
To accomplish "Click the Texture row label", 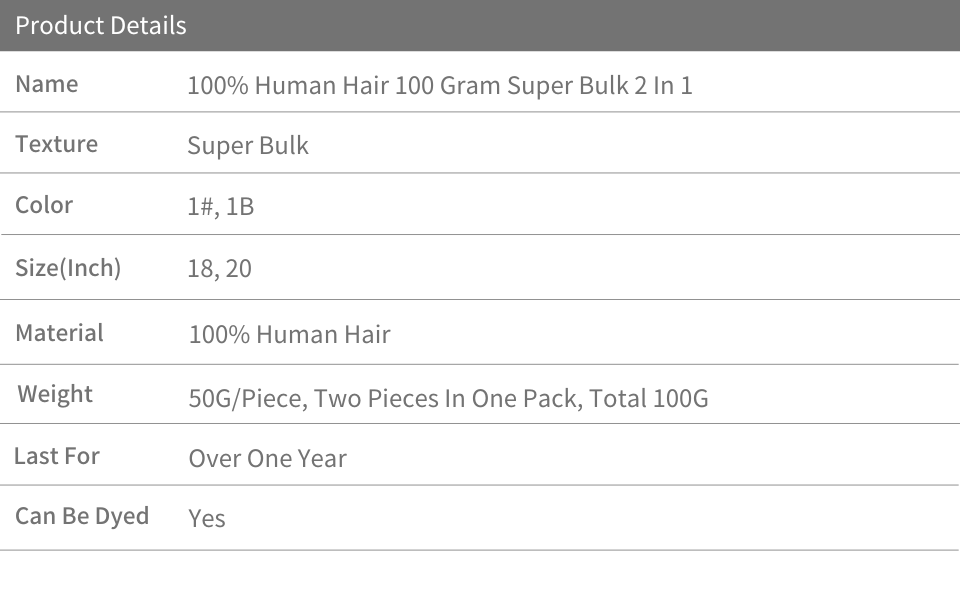I will (x=57, y=144).
